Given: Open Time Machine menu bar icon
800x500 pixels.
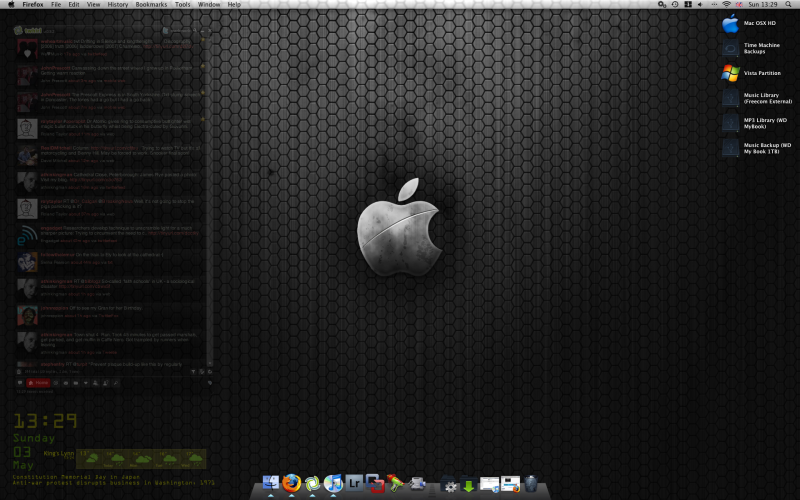Looking at the screenshot, I should click(x=675, y=5).
